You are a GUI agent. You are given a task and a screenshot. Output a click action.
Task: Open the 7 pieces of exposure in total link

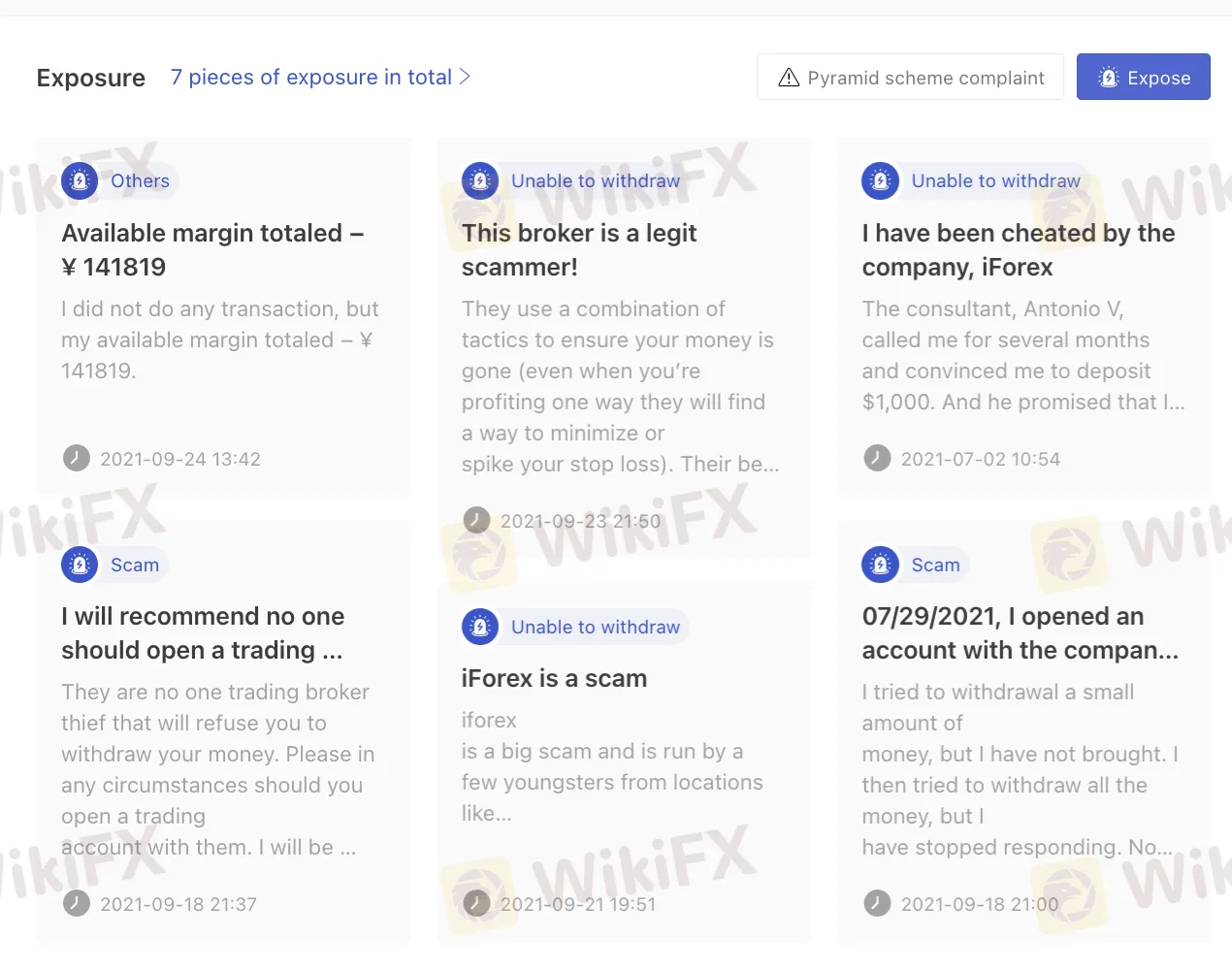click(x=310, y=78)
